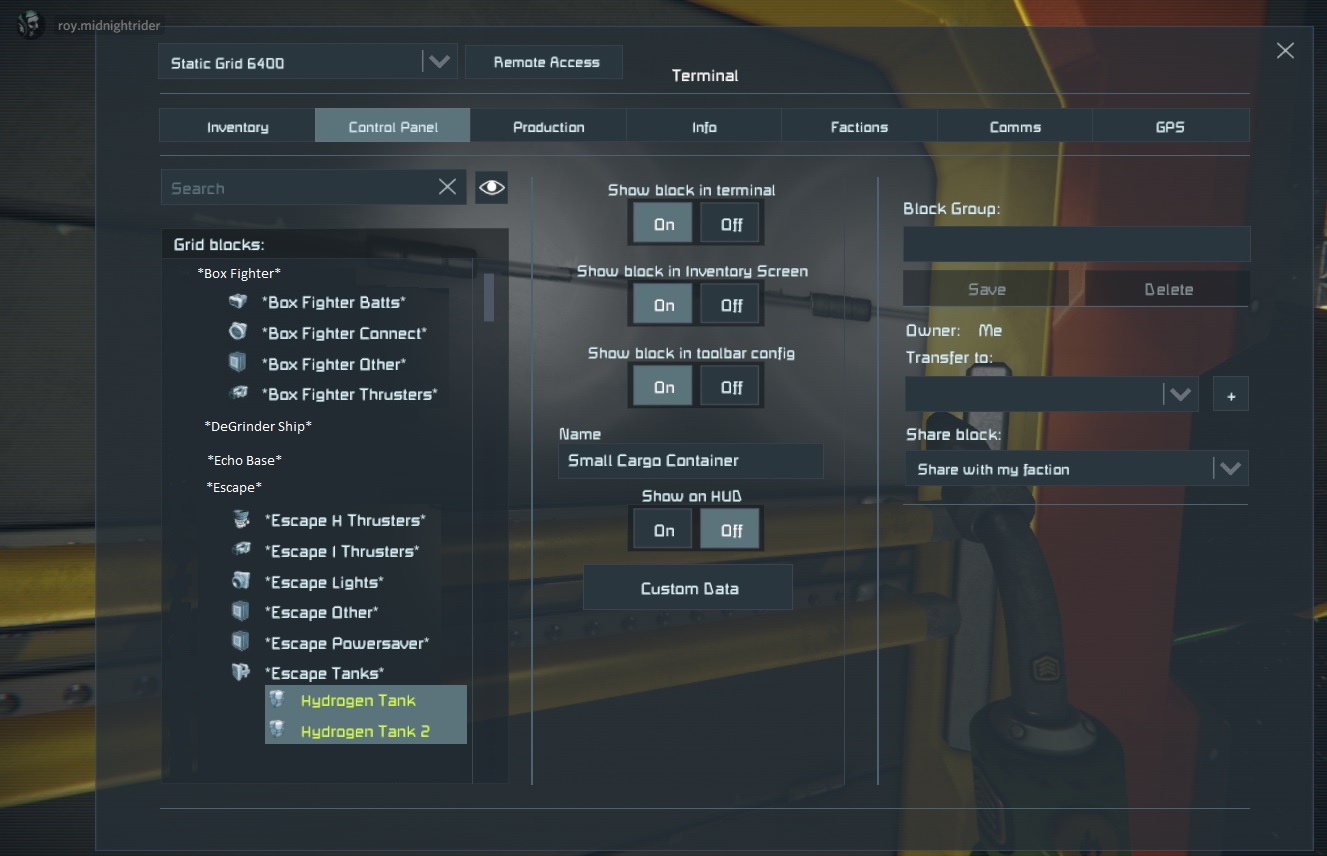Click the Box Fighter Batts block icon
1327x856 pixels.
click(x=238, y=302)
